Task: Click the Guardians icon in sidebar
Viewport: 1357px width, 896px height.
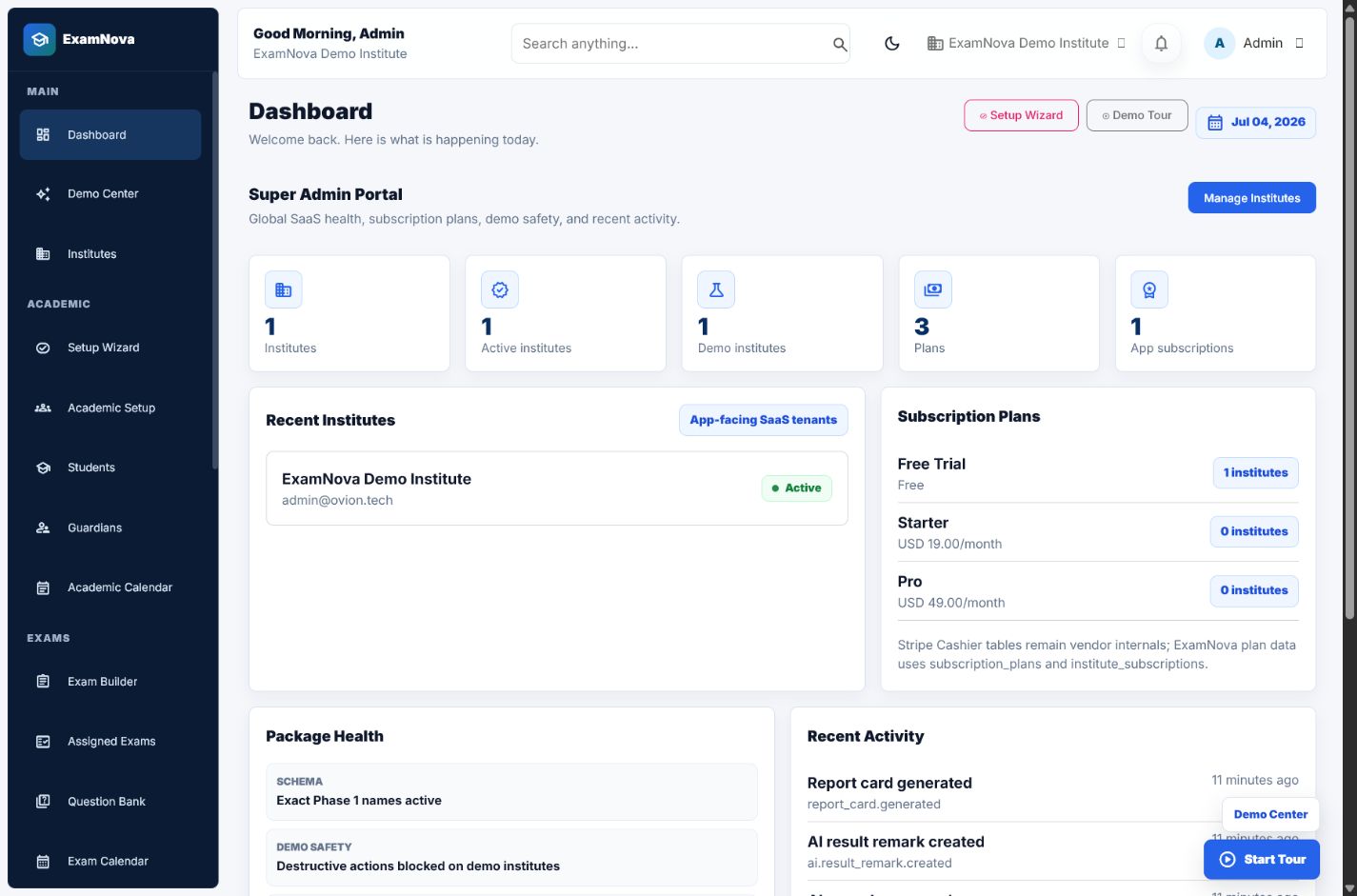Action: tap(43, 528)
